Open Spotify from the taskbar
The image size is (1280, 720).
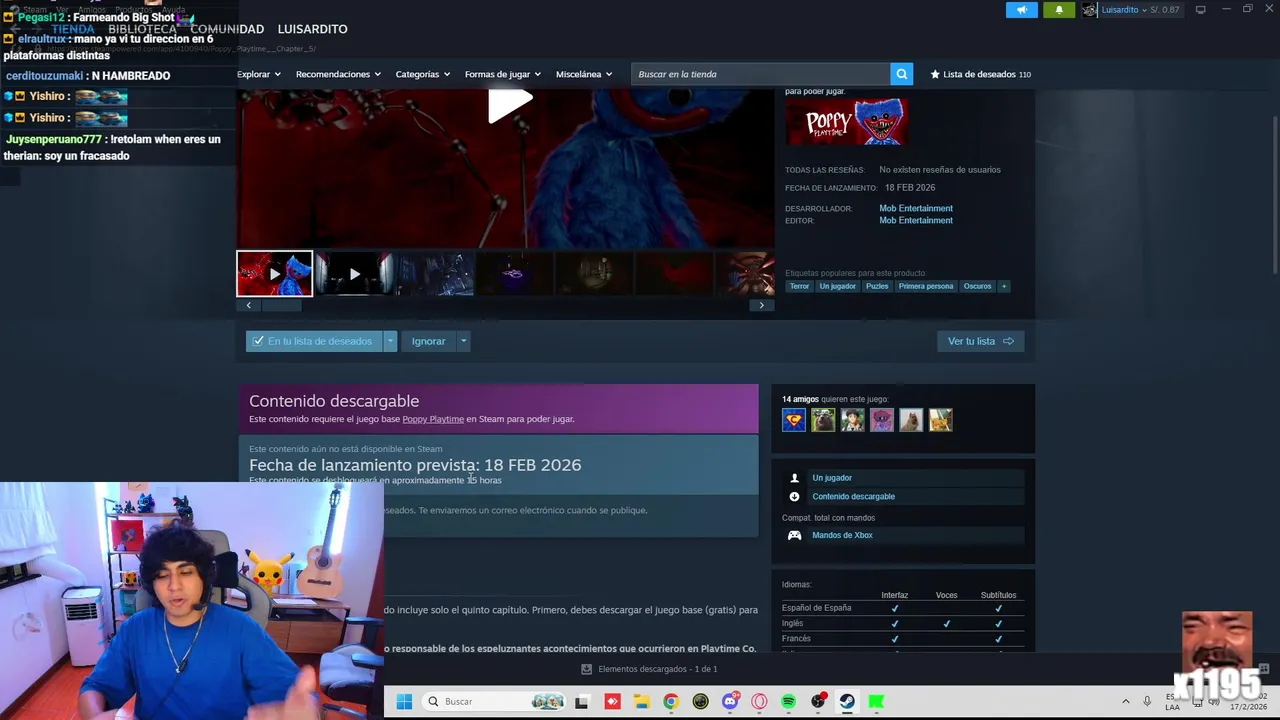tap(789, 702)
